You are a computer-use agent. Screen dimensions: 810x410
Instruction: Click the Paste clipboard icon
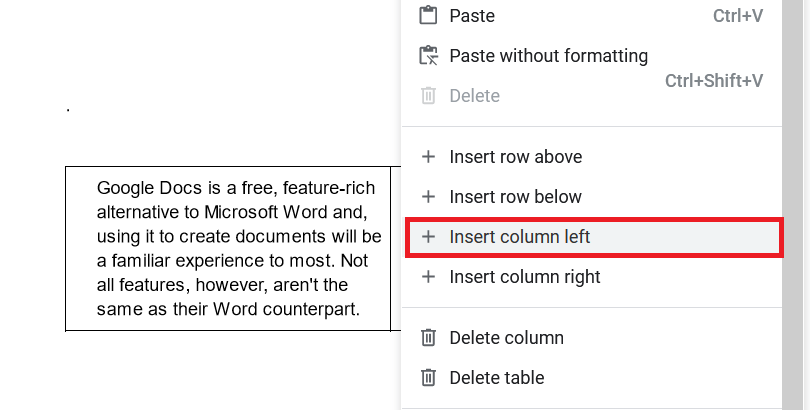[x=428, y=16]
